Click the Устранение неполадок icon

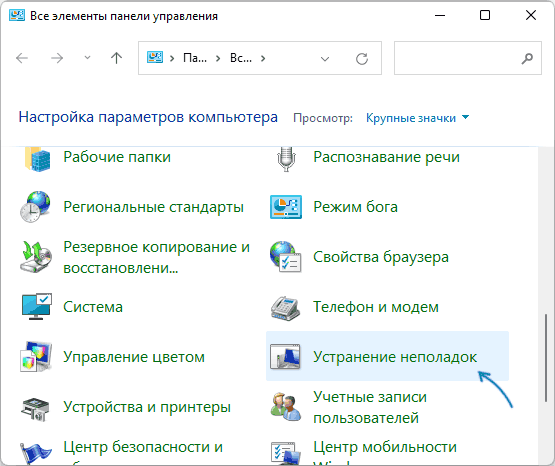(285, 357)
